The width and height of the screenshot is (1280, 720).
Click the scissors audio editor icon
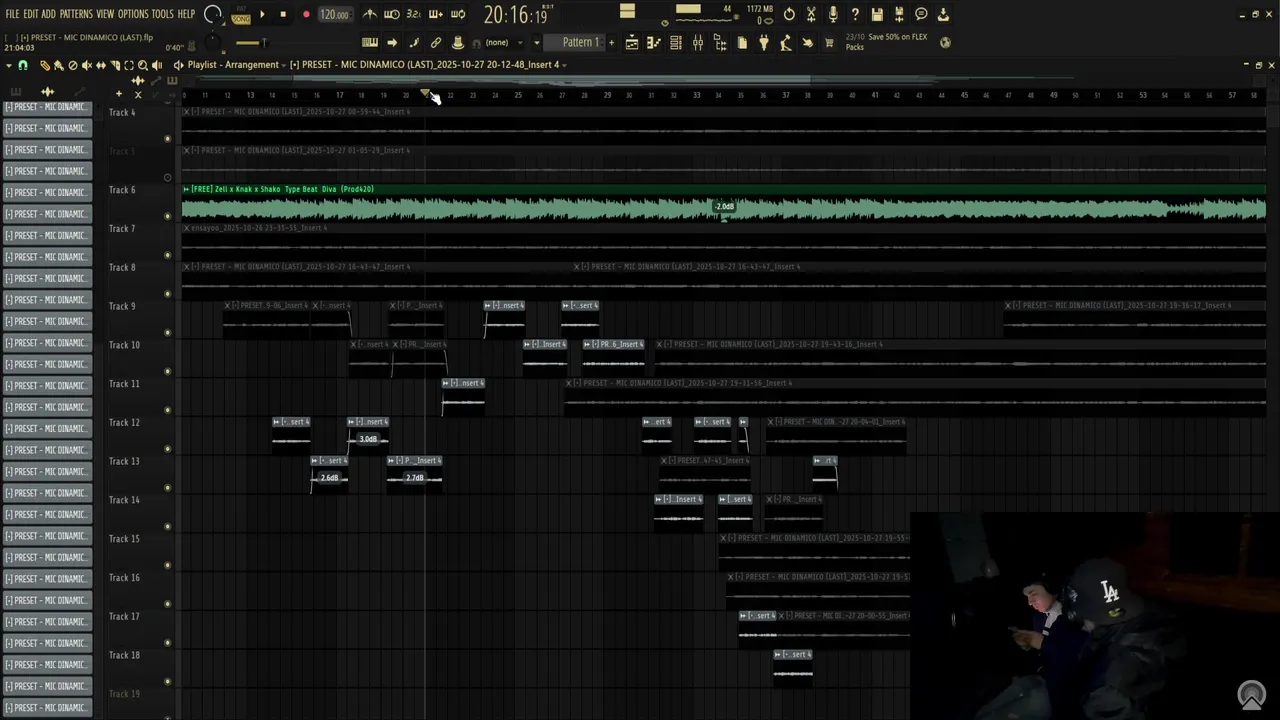[x=811, y=15]
